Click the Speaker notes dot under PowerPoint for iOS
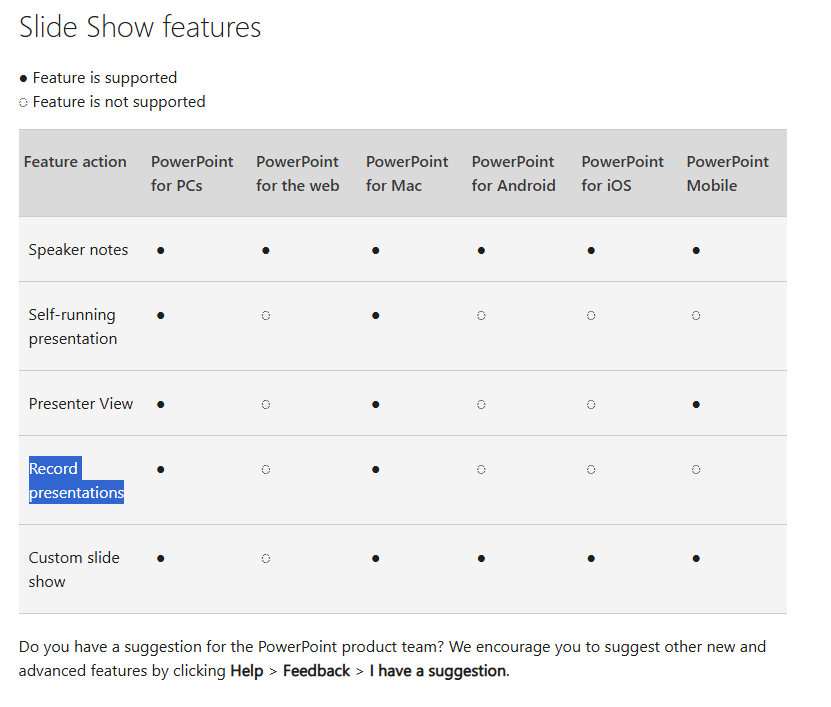831x707 pixels. [x=591, y=250]
